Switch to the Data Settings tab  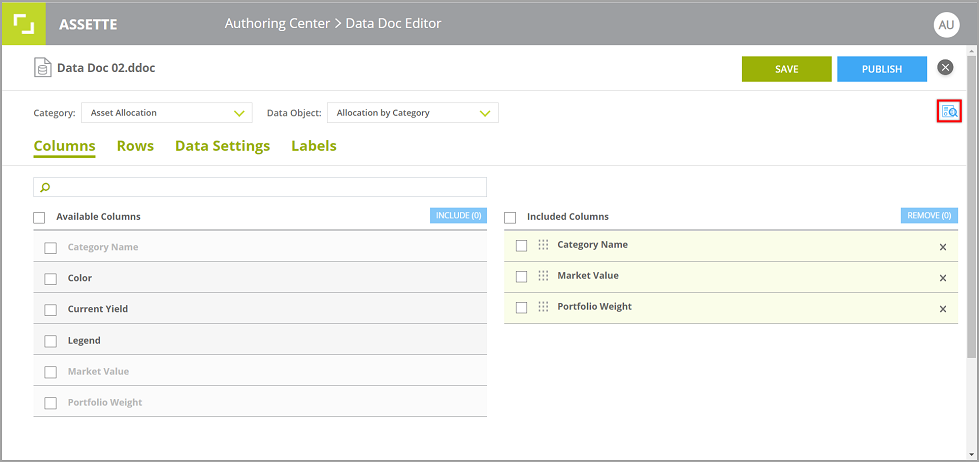(222, 146)
